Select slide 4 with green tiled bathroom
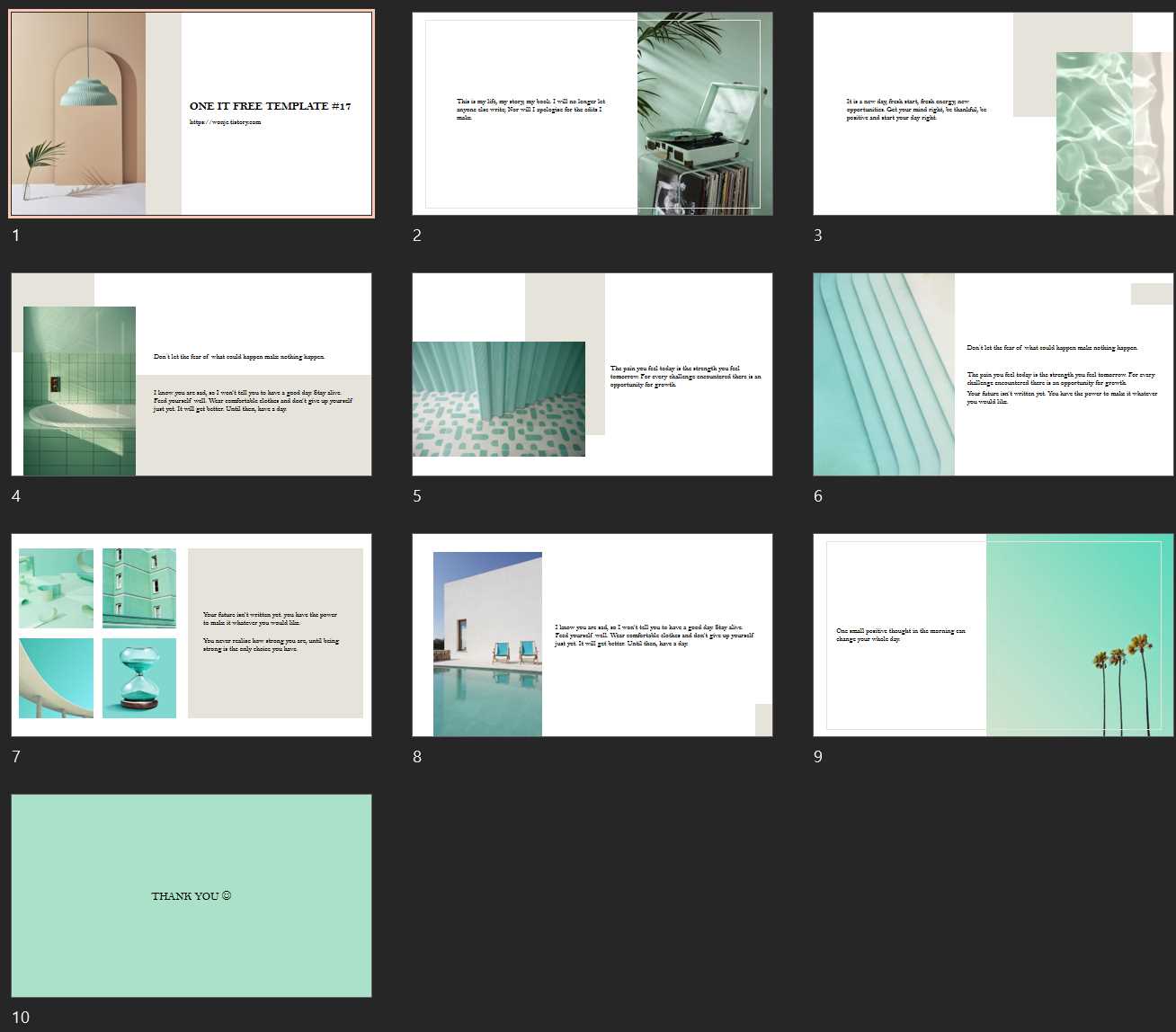 coord(192,375)
